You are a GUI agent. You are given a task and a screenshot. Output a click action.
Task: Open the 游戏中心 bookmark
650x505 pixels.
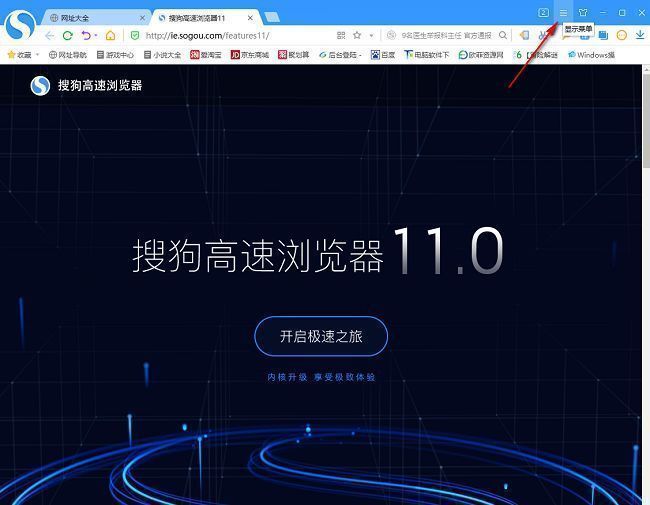(115, 55)
